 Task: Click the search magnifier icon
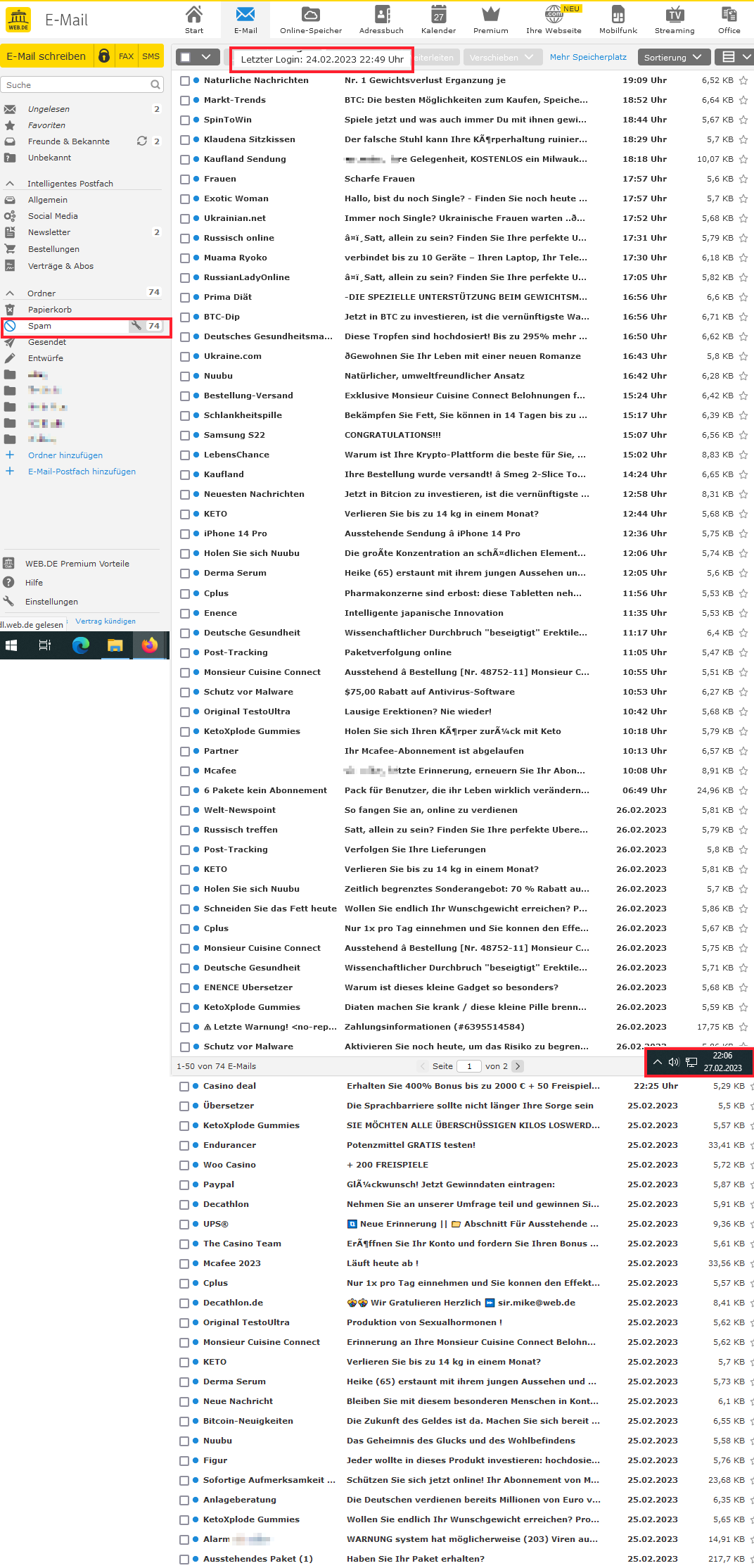155,85
